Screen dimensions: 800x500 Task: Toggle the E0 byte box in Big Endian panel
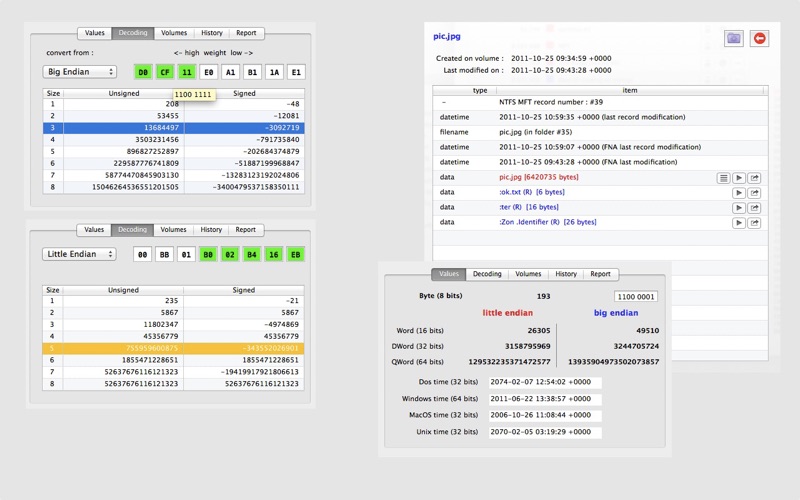208,72
